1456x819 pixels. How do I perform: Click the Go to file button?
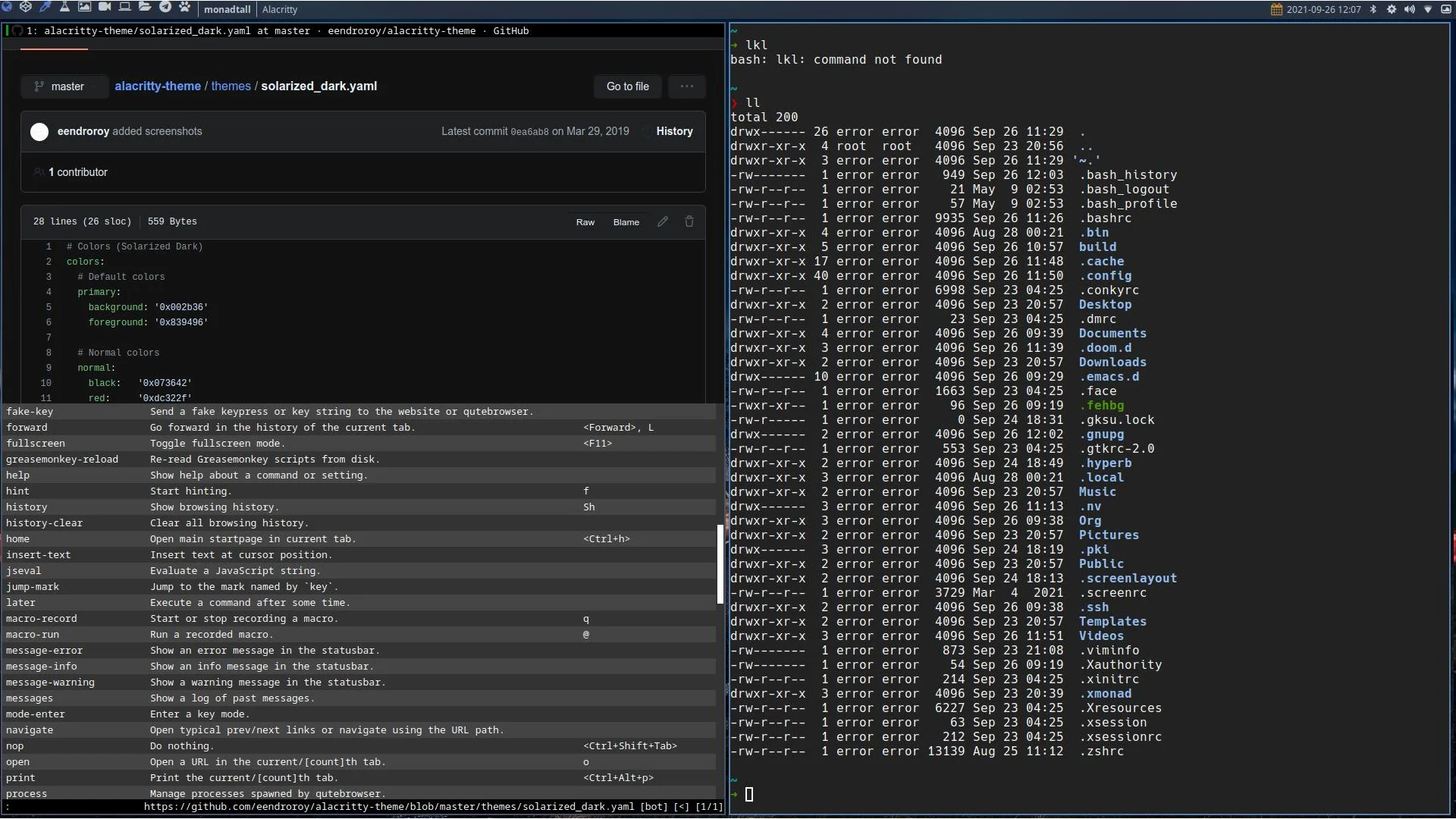[x=628, y=86]
